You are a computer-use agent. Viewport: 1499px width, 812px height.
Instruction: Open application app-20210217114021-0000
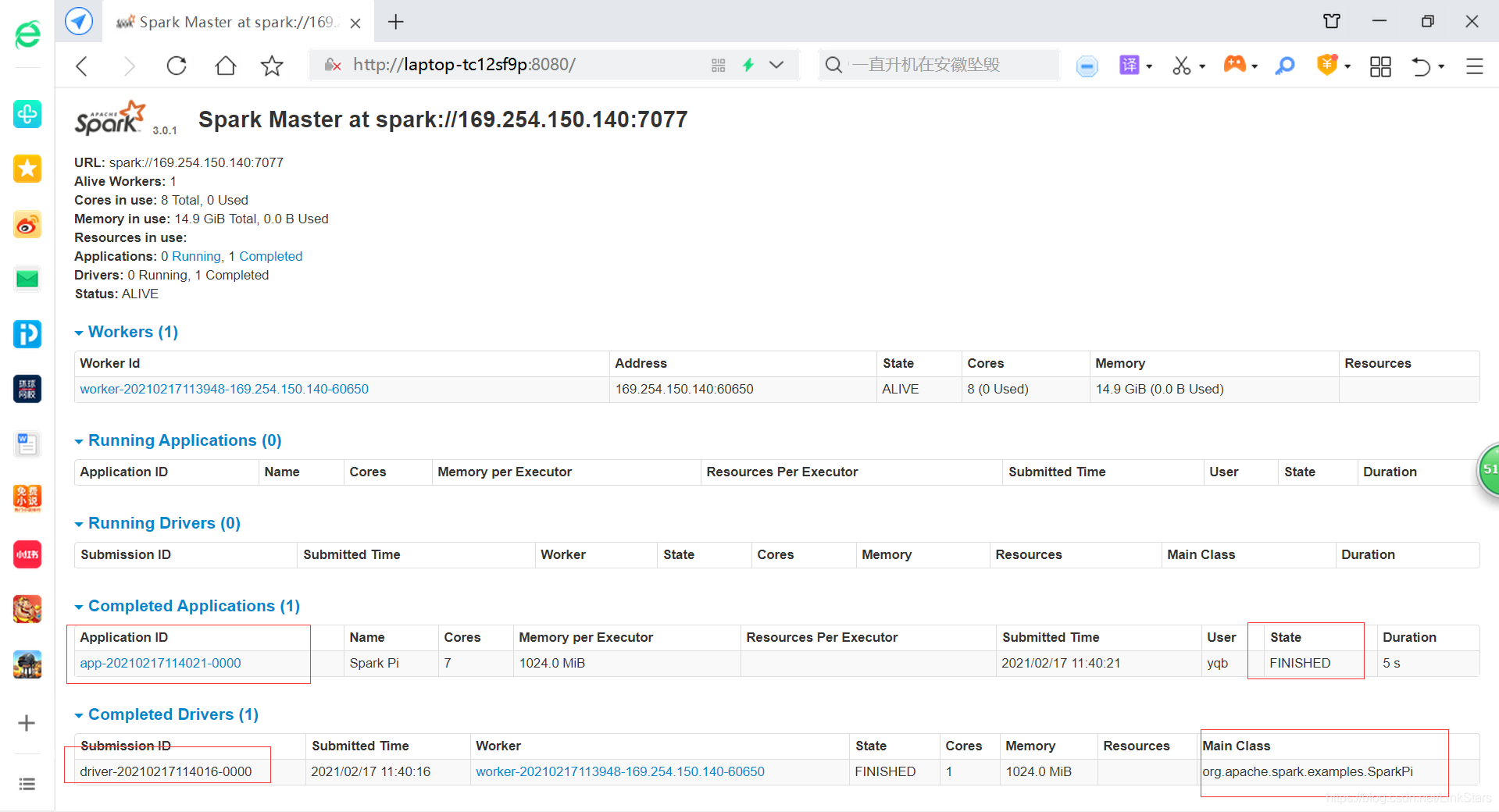[x=160, y=663]
